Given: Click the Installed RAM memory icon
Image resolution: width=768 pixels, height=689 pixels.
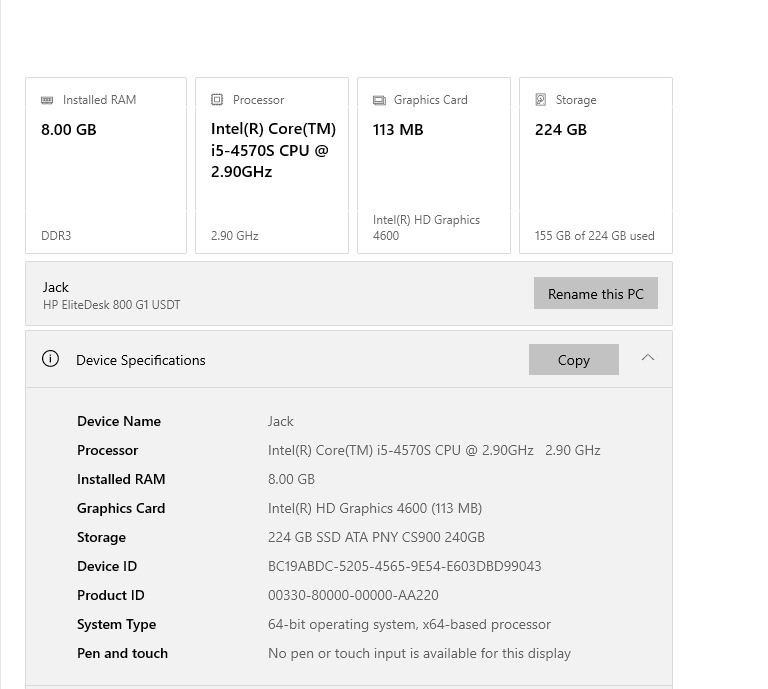Looking at the screenshot, I should pyautogui.click(x=47, y=100).
